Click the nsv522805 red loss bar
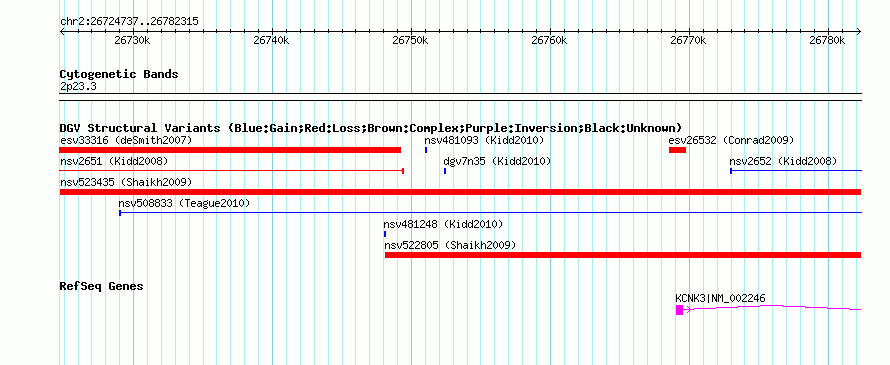The height and width of the screenshot is (365, 890). pyautogui.click(x=623, y=255)
